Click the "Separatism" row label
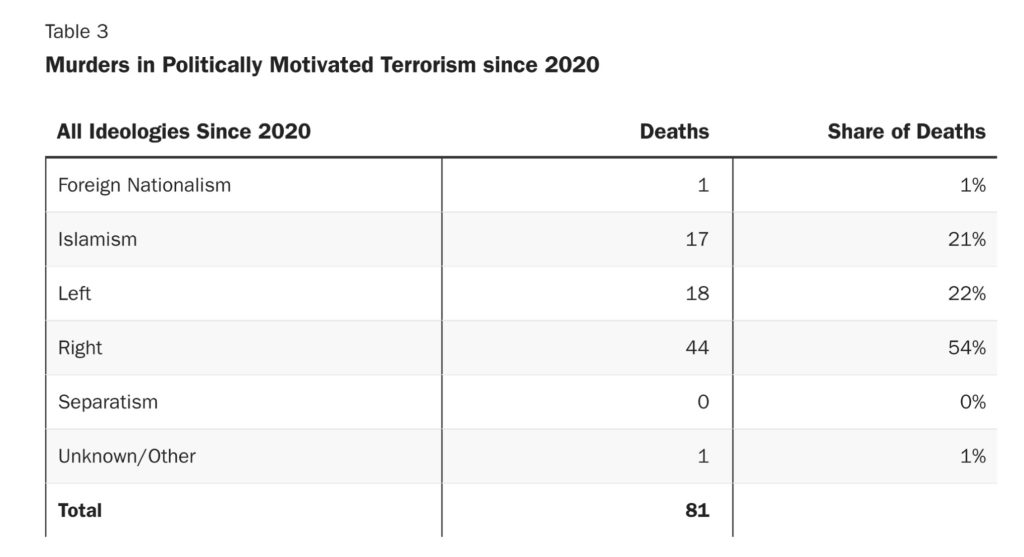 click(107, 402)
